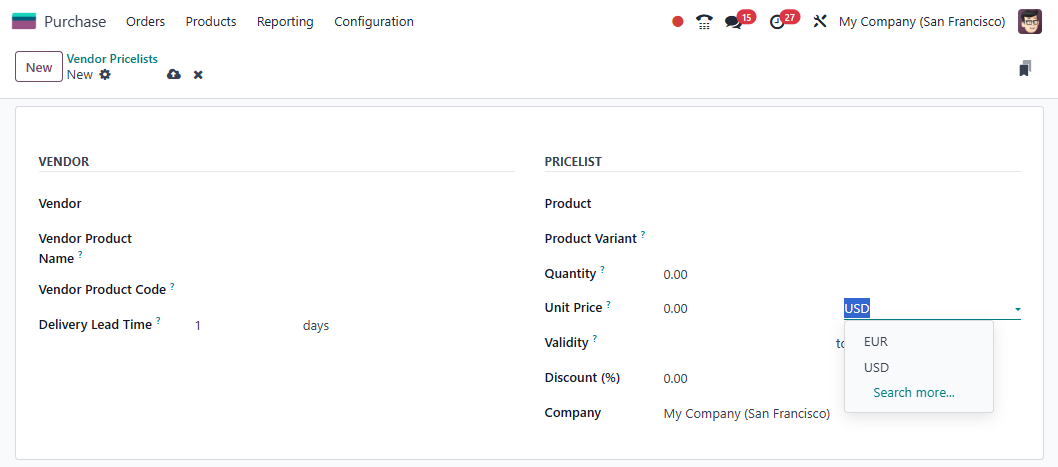
Task: Click the Purchase app logo icon
Action: 23,21
